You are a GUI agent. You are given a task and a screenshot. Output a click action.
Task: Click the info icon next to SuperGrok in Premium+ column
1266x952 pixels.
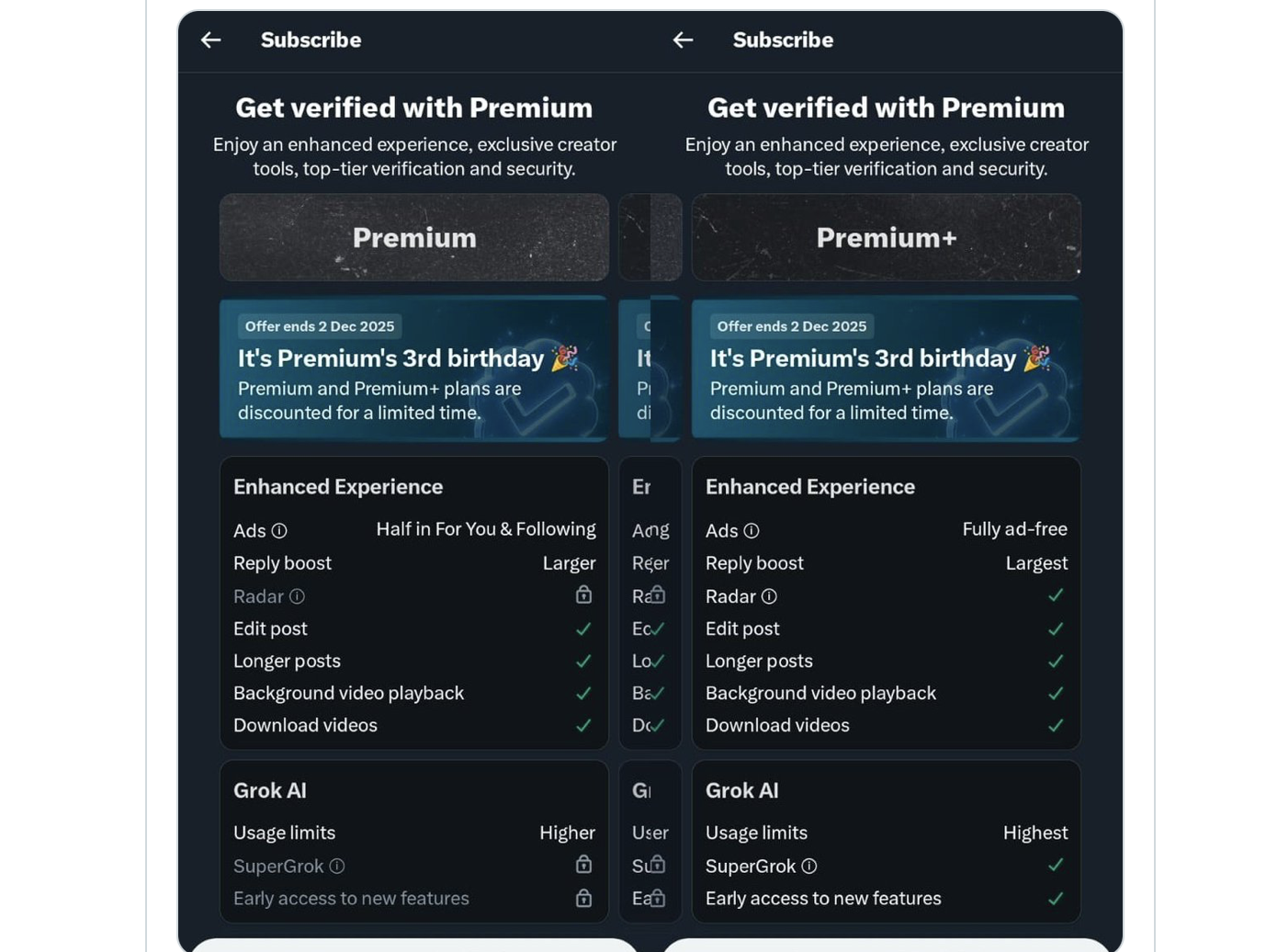tap(809, 866)
